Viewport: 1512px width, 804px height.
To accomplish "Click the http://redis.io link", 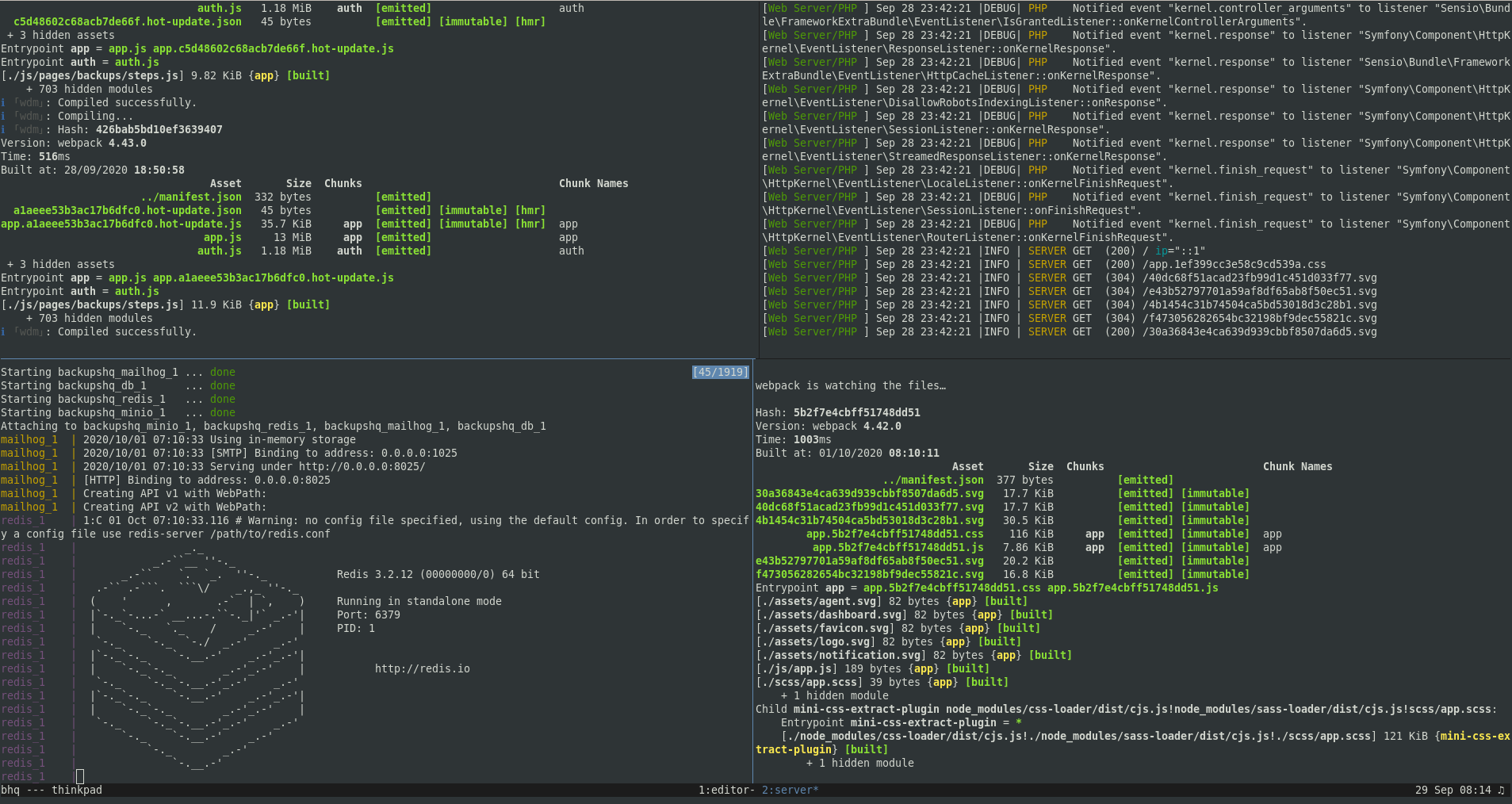I will (423, 668).
